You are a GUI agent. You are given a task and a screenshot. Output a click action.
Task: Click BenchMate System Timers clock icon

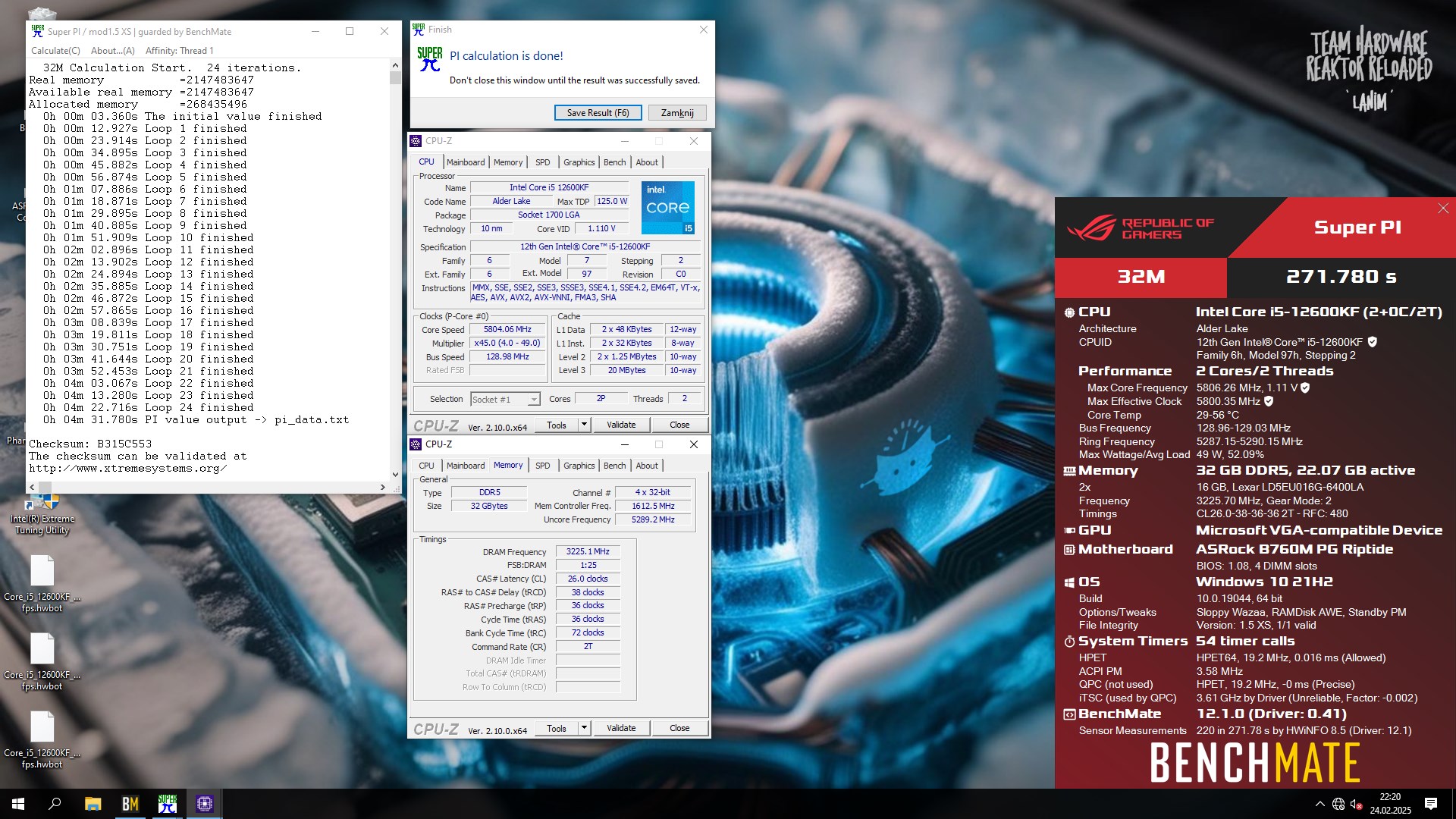[1069, 642]
